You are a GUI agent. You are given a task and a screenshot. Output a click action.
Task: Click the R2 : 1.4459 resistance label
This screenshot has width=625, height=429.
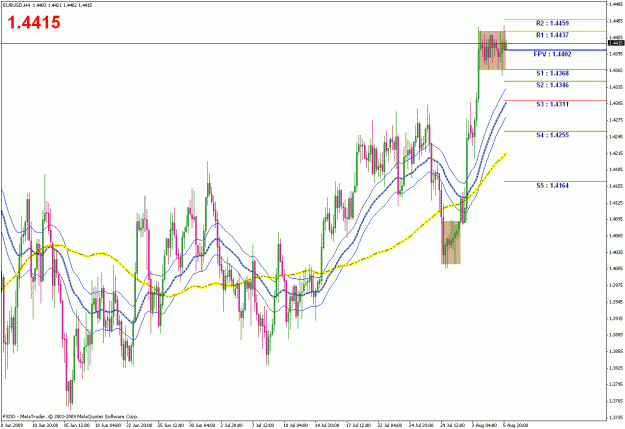552,24
